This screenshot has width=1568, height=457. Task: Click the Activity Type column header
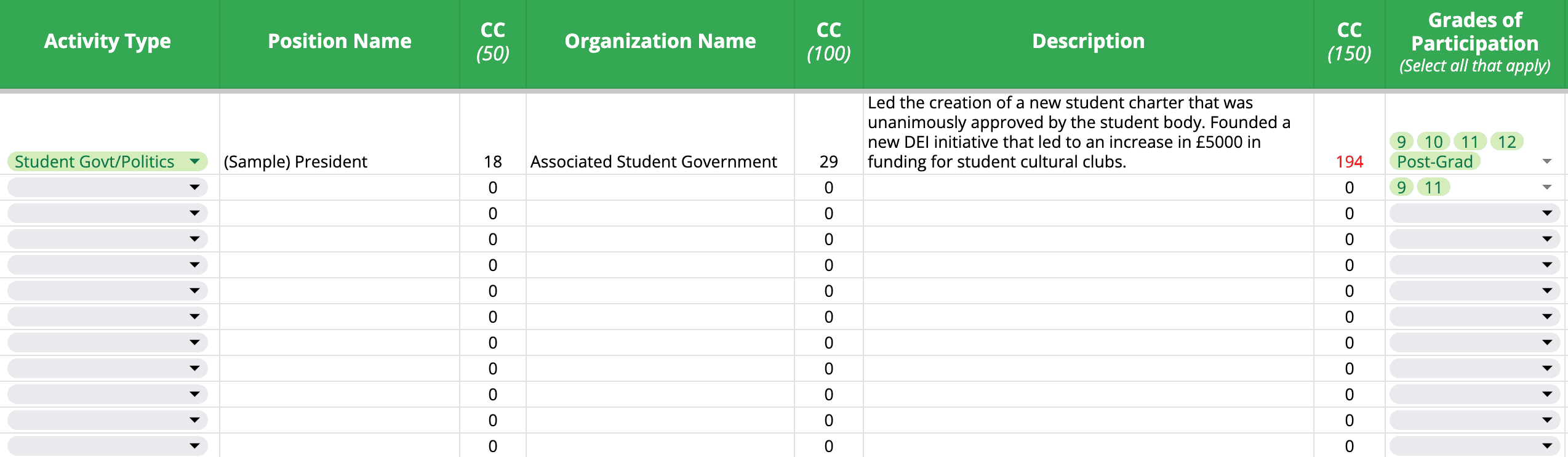(x=108, y=41)
